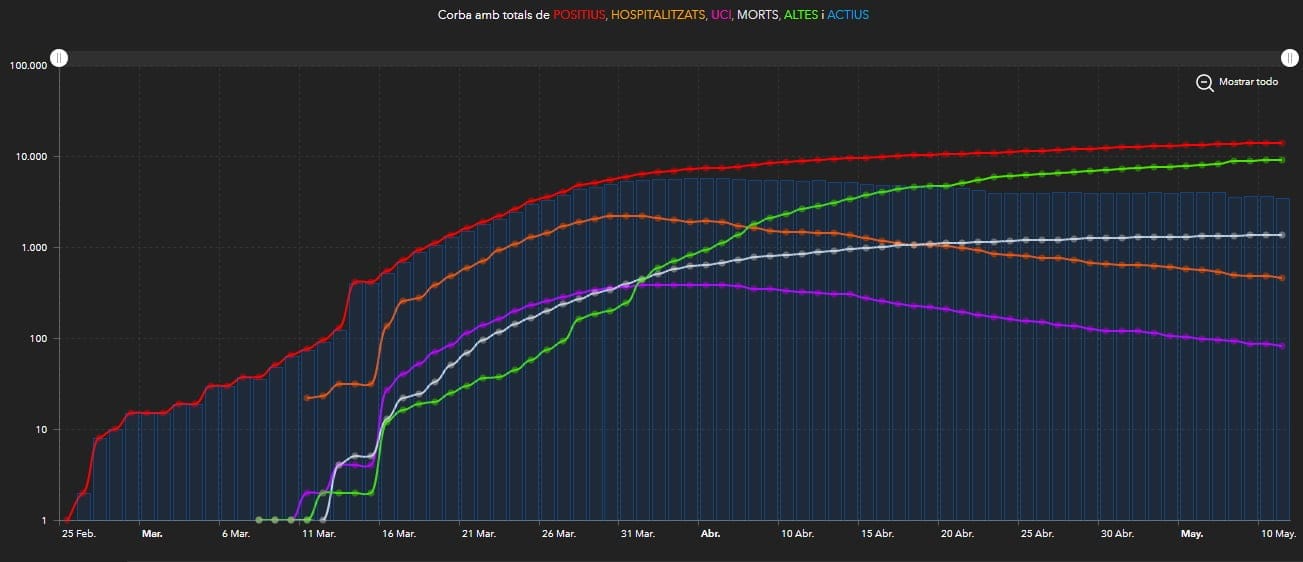Click the Mostrar todo button label
The width and height of the screenshot is (1303, 562).
[1248, 82]
